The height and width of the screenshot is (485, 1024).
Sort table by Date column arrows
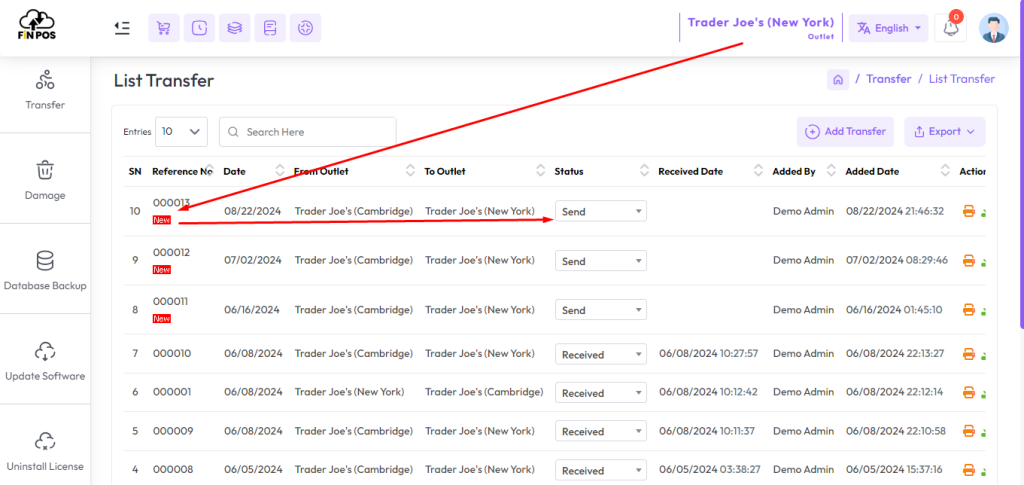[280, 171]
